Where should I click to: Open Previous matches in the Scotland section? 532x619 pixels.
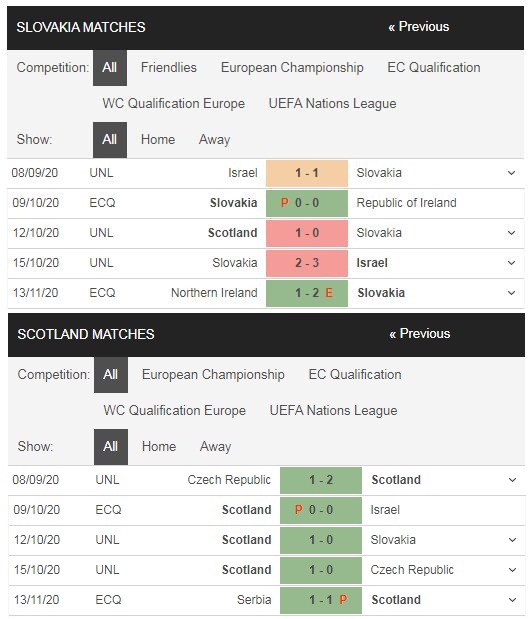(420, 334)
